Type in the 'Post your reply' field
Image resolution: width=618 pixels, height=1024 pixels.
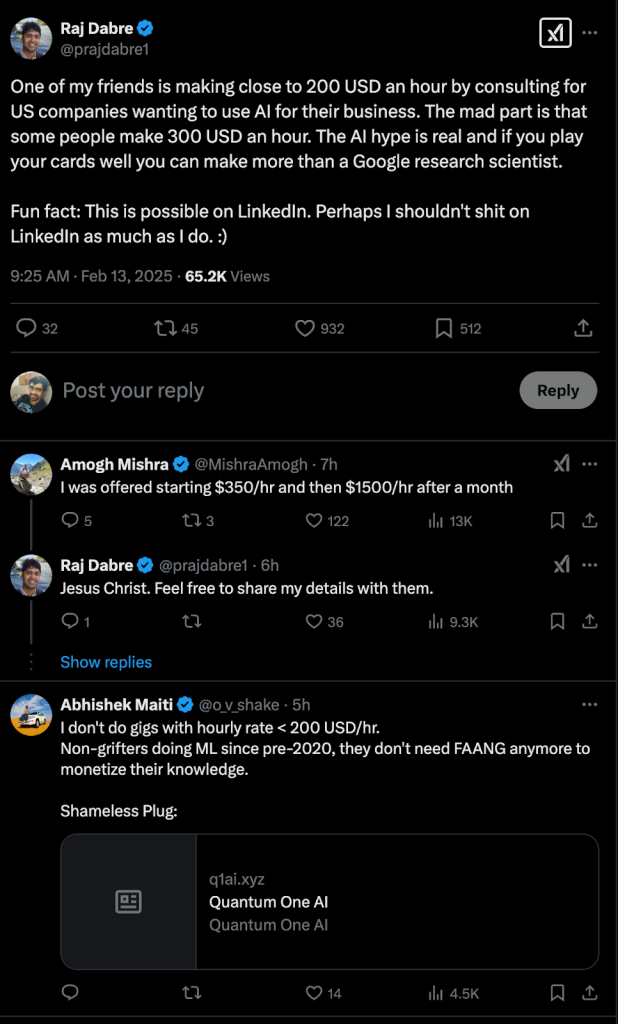280,391
